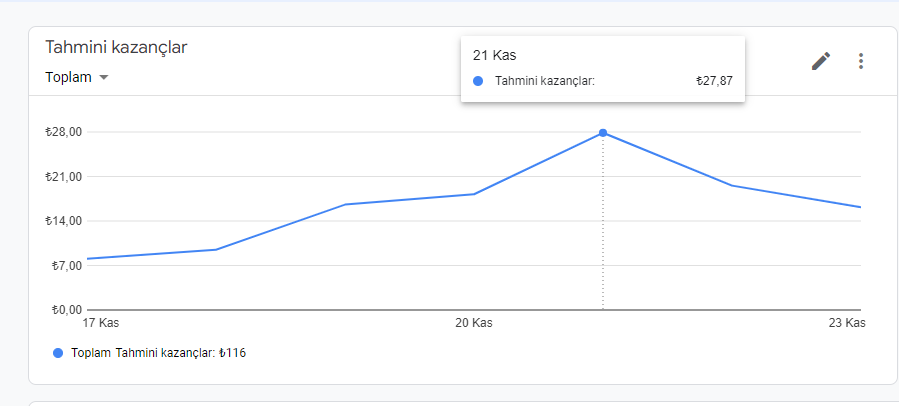Click the ₺14,00 y-axis label
Viewport: 899px width, 406px height.
tap(62, 221)
